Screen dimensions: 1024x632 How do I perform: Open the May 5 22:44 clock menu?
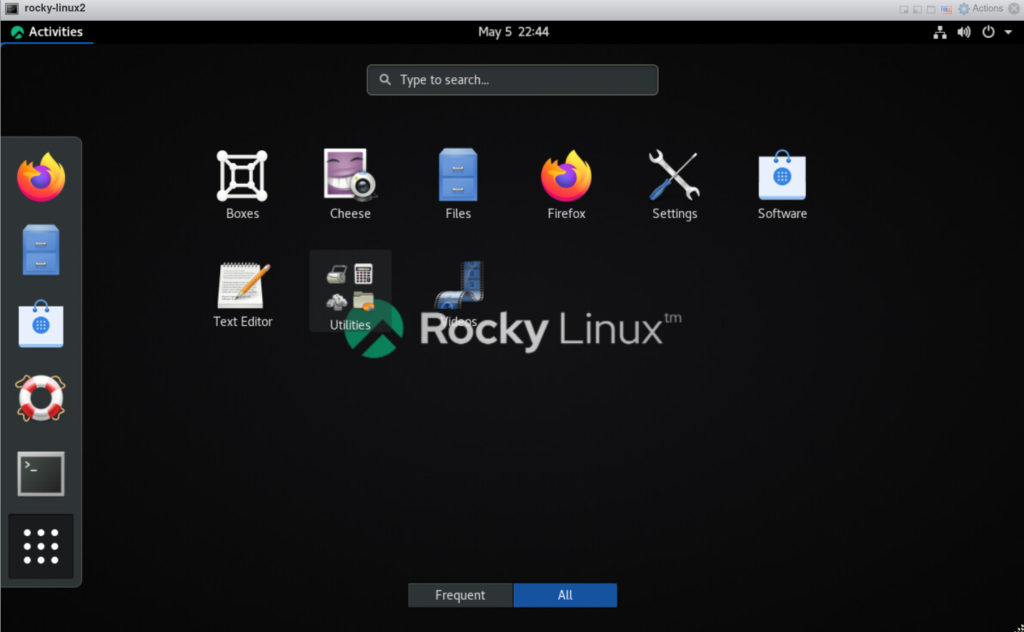513,32
